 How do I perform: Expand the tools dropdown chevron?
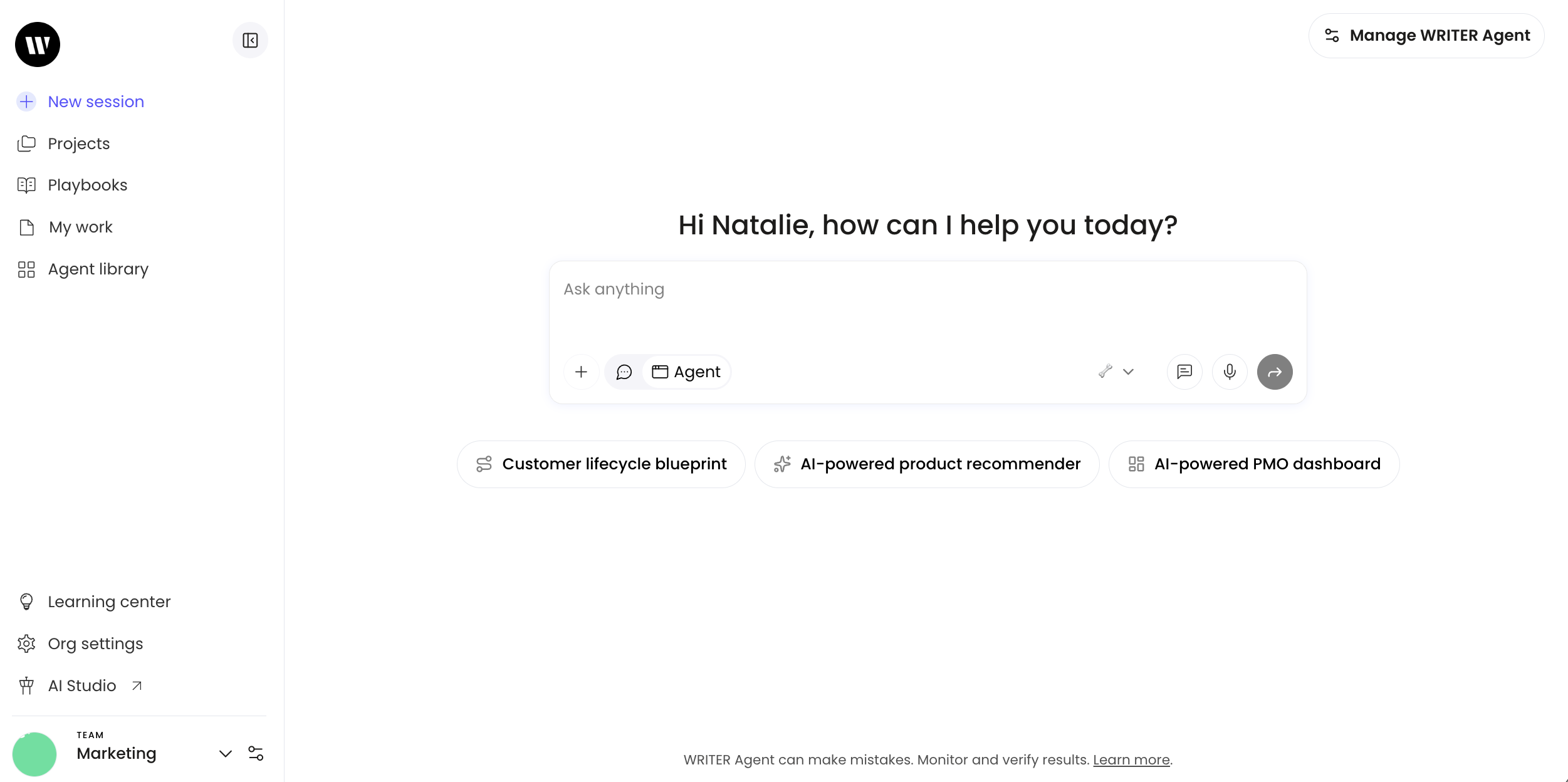1129,372
